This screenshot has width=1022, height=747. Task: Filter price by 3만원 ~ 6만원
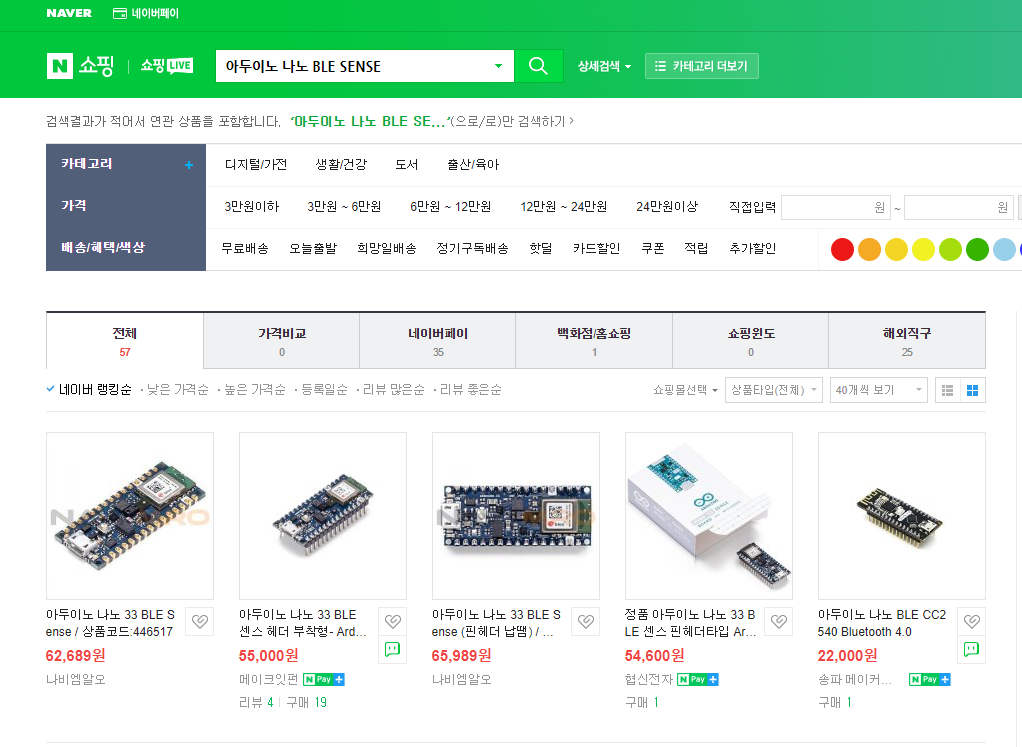click(344, 207)
